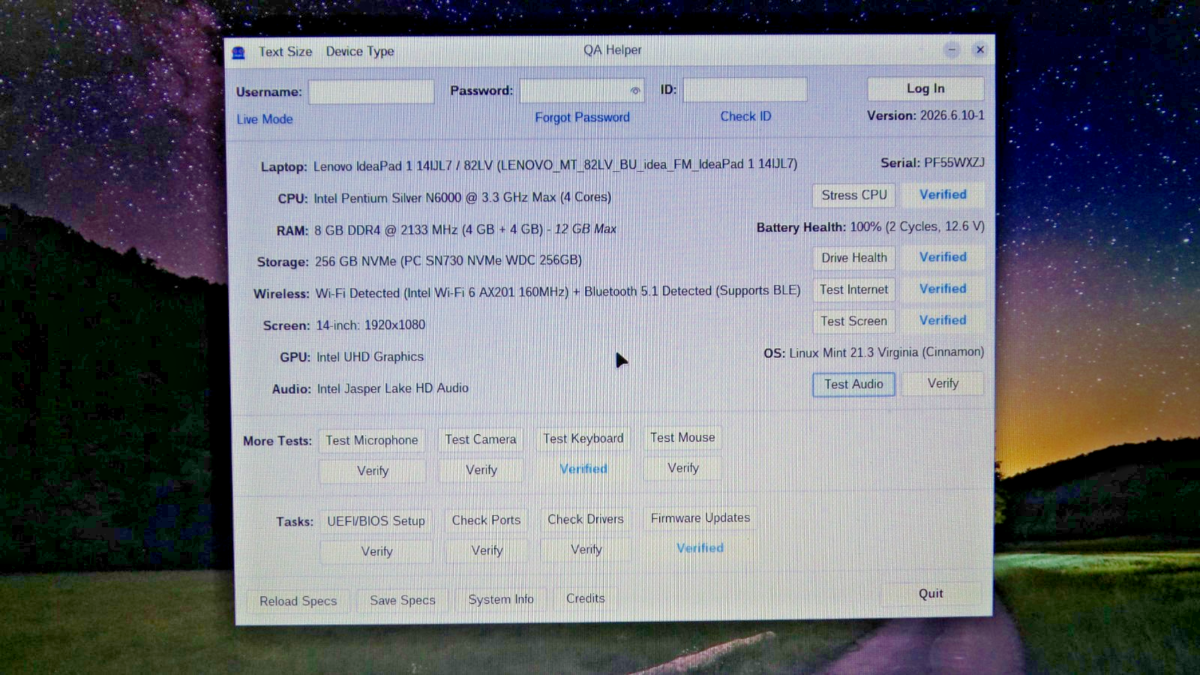The height and width of the screenshot is (675, 1200).
Task: Click the 8 GB DDR4 RAM spec text
Action: (x=465, y=230)
